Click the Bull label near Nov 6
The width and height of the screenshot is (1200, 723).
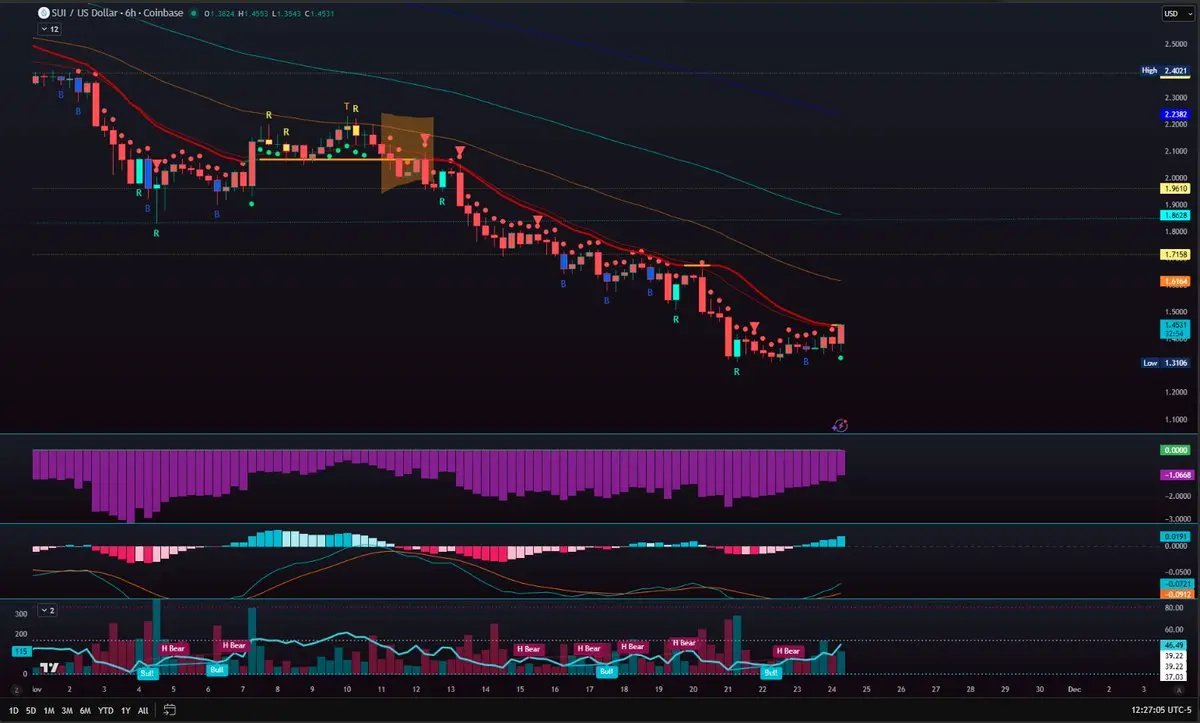click(x=216, y=669)
